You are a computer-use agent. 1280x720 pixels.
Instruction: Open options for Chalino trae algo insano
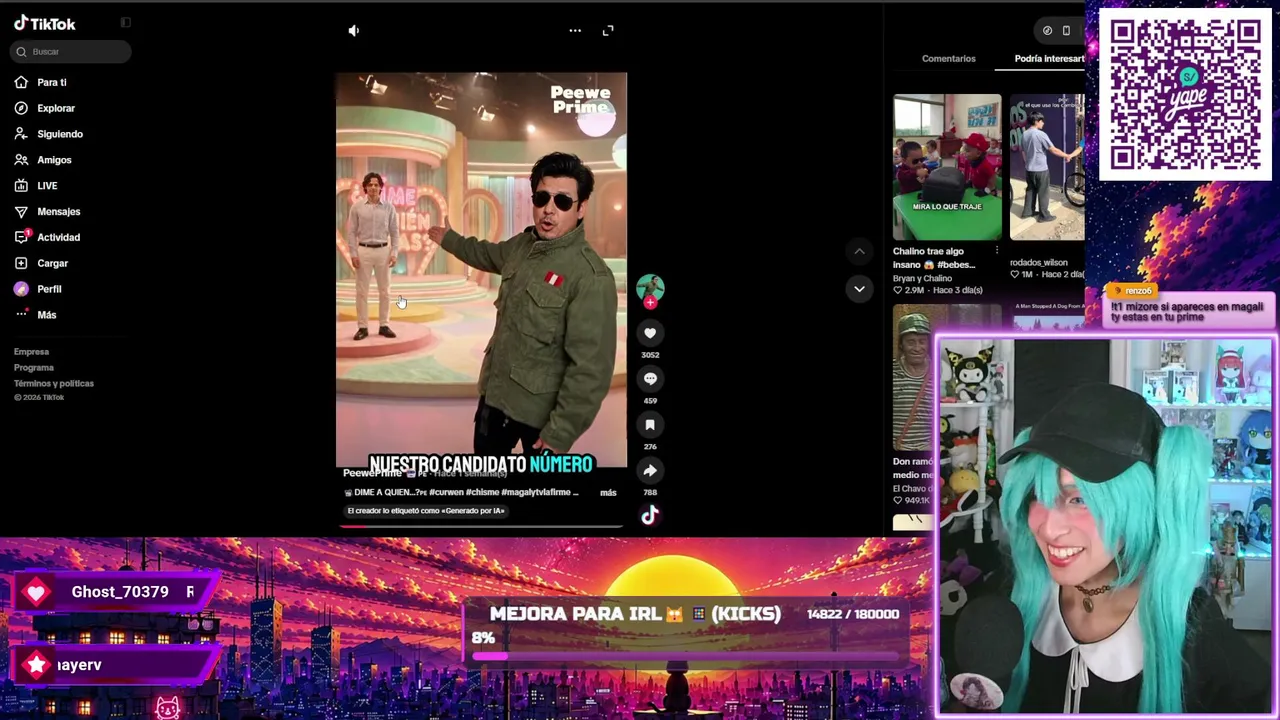coord(996,251)
